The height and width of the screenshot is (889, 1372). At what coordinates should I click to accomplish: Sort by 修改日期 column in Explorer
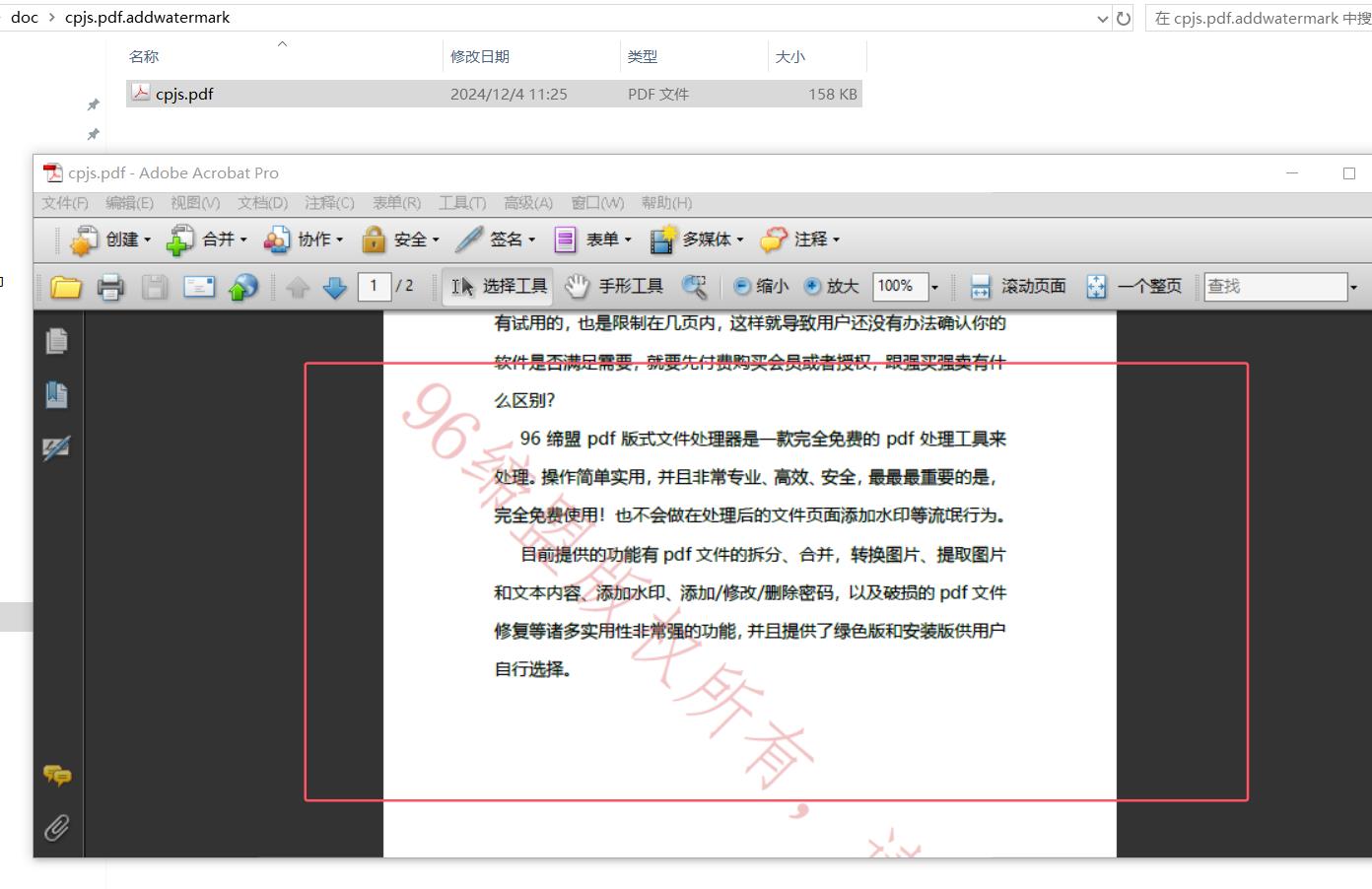480,57
